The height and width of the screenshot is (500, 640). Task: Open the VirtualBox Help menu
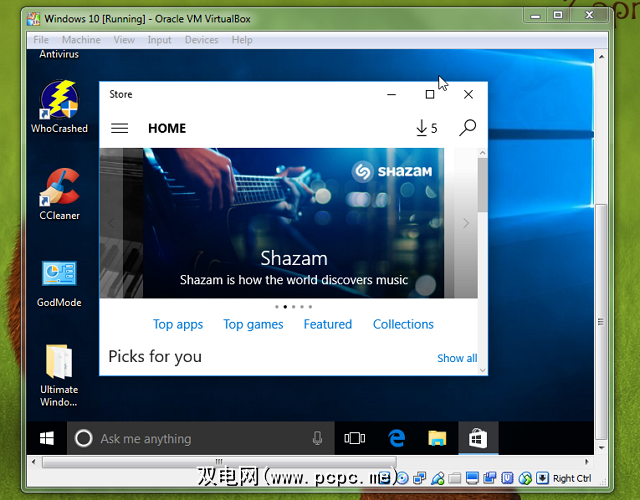242,40
